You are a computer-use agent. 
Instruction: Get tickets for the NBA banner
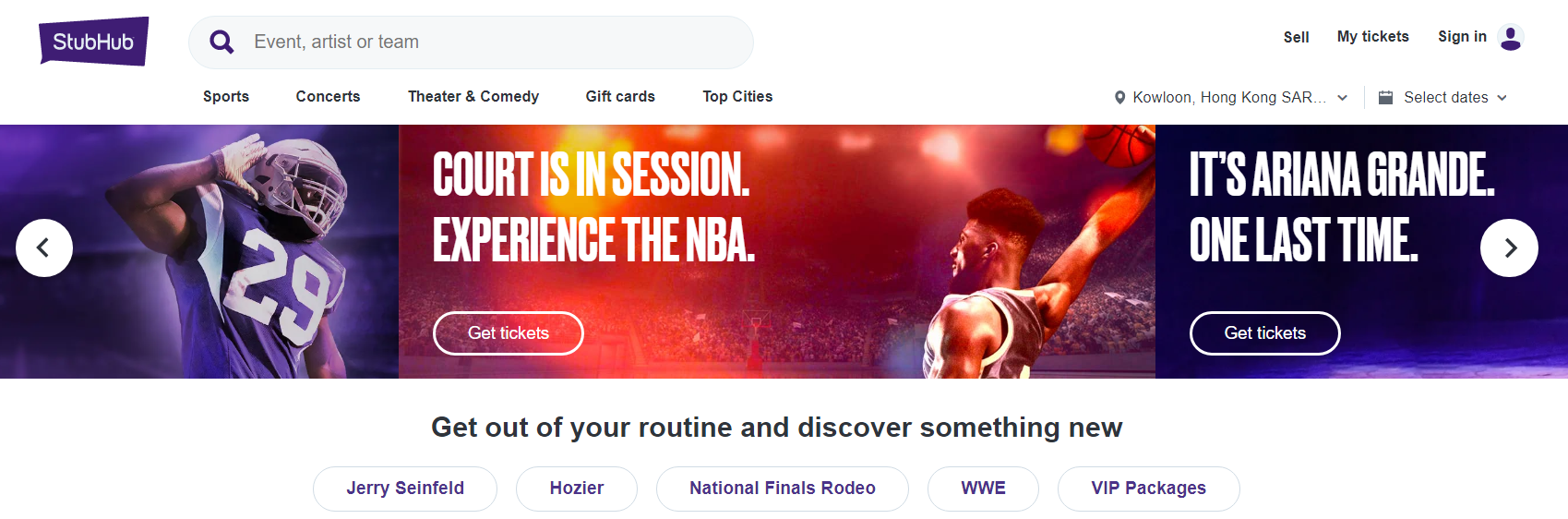pos(509,333)
